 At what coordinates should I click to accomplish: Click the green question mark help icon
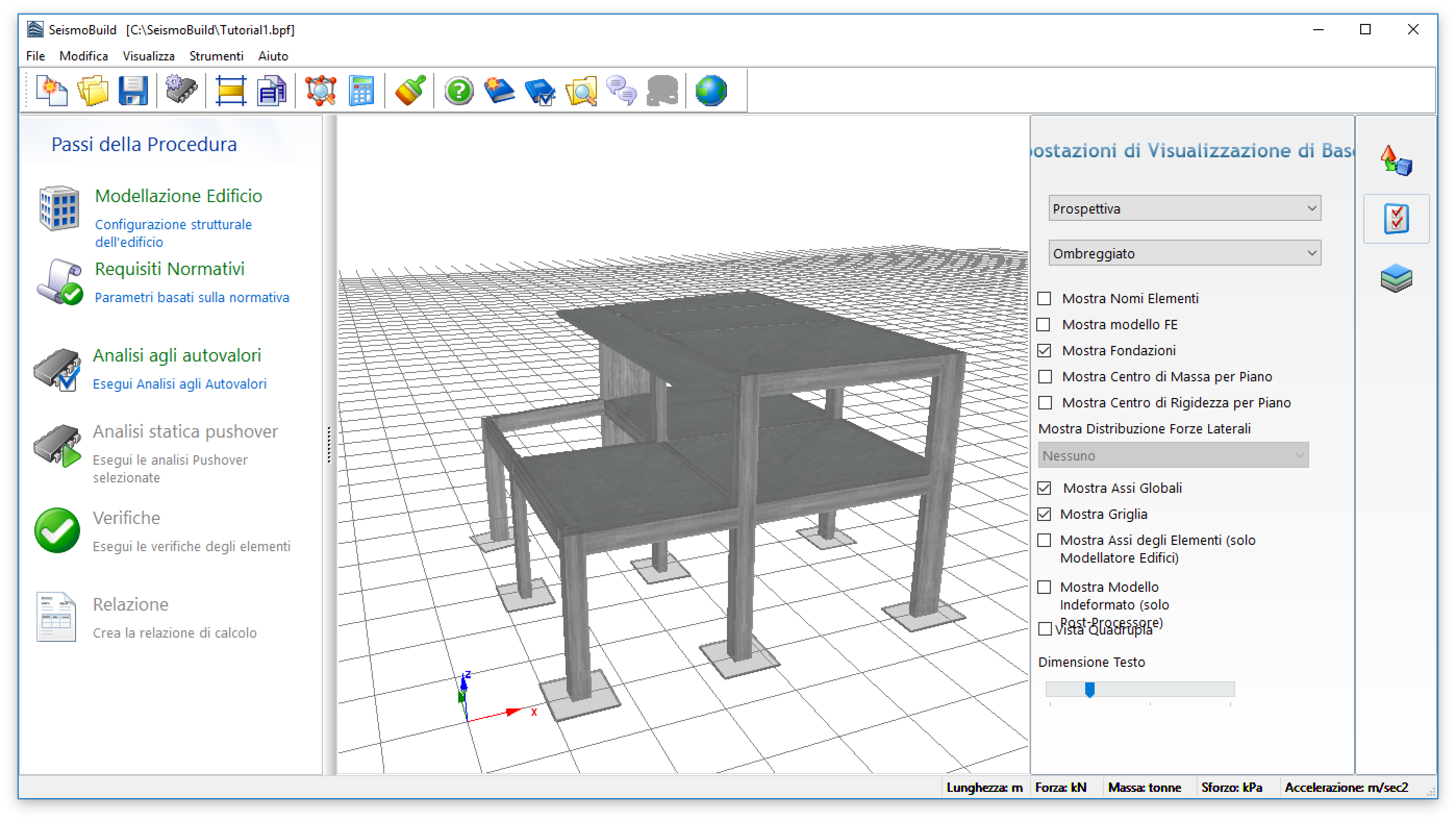[x=458, y=91]
